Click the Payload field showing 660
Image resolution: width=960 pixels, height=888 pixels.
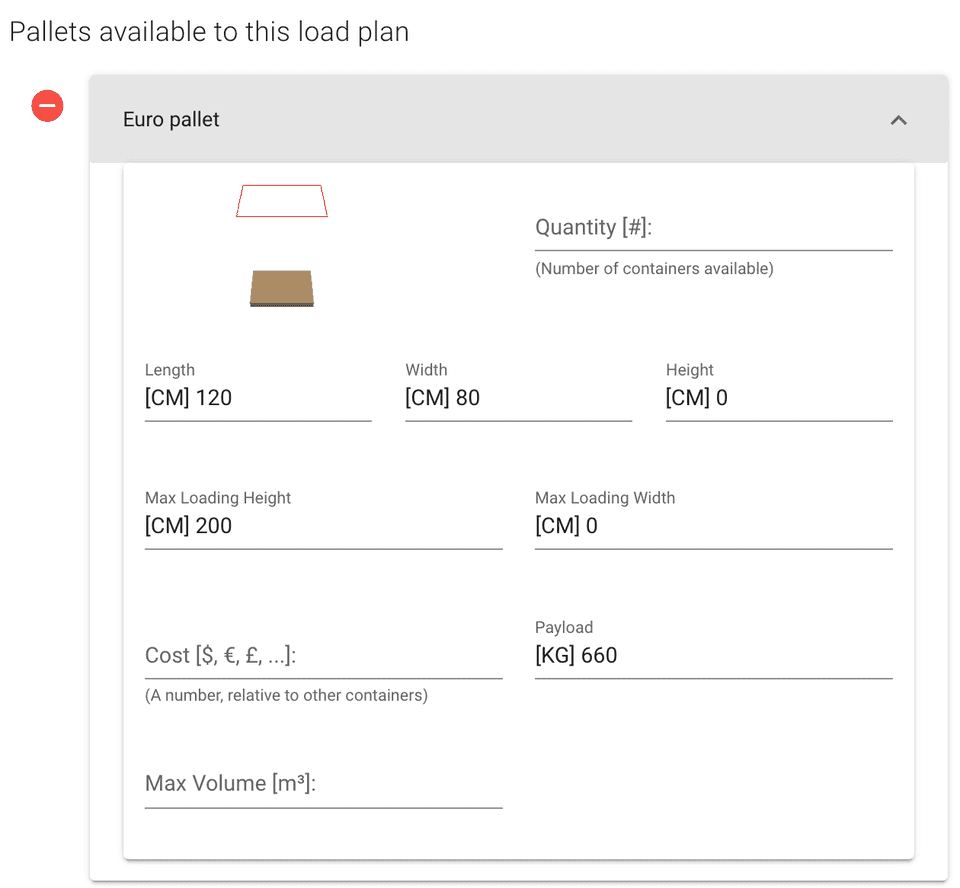pyautogui.click(x=713, y=656)
